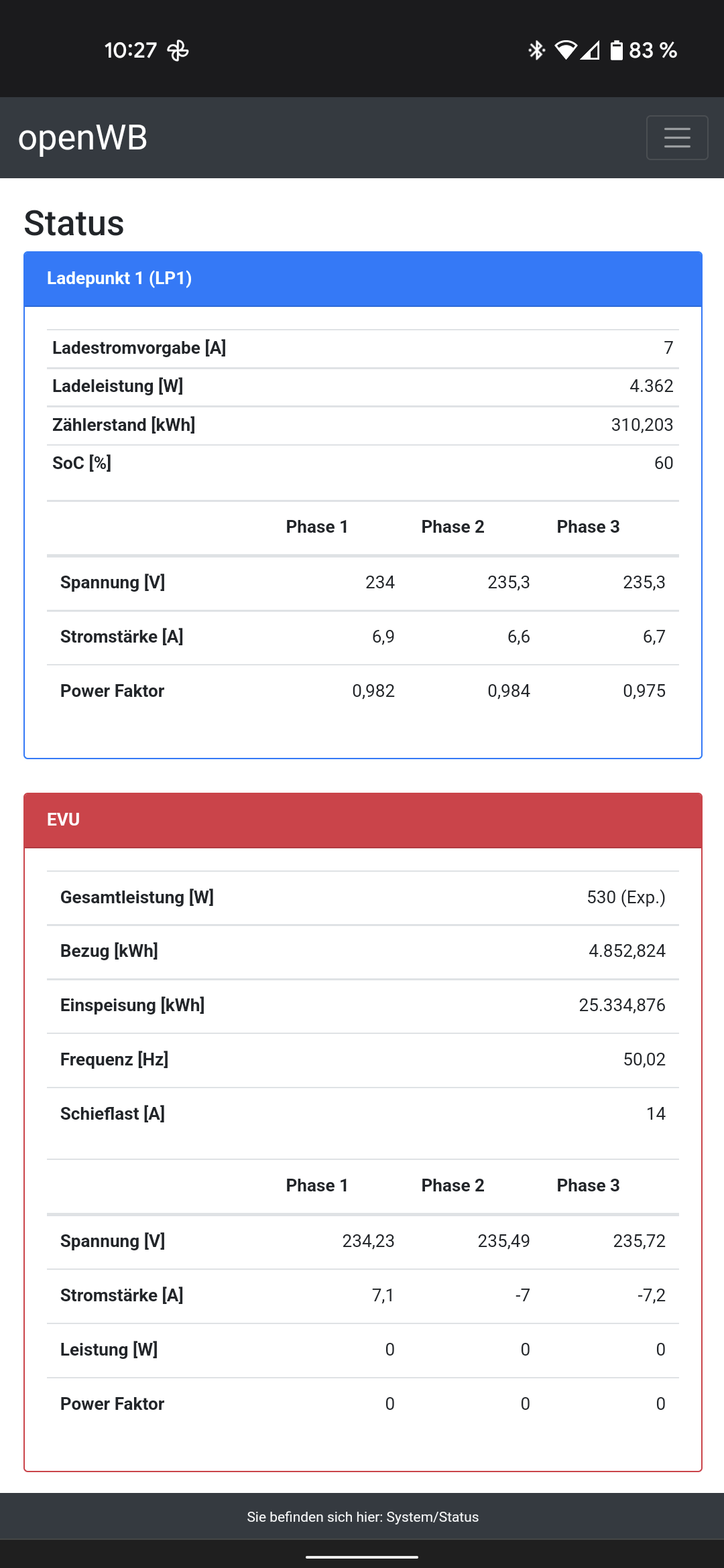The height and width of the screenshot is (1568, 724).
Task: Tap the status bar clock showing 10:27
Action: (x=130, y=50)
